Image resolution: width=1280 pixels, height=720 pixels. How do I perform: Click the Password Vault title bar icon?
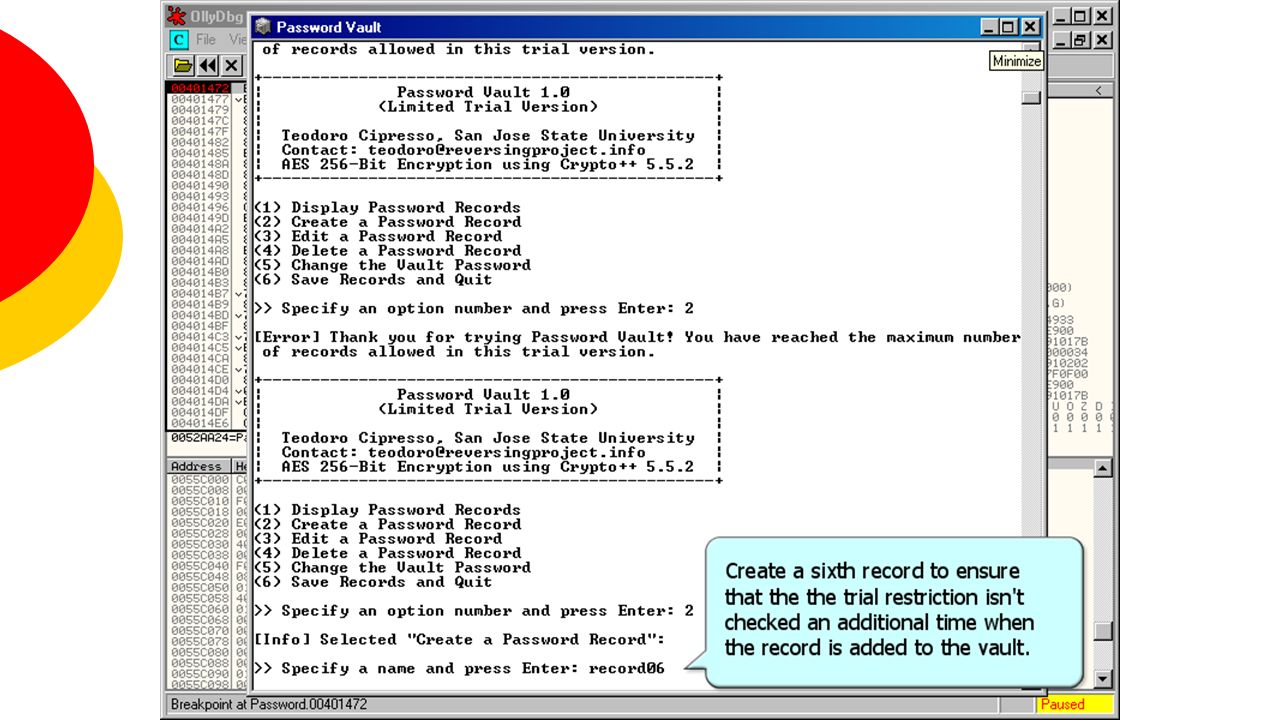pos(263,27)
